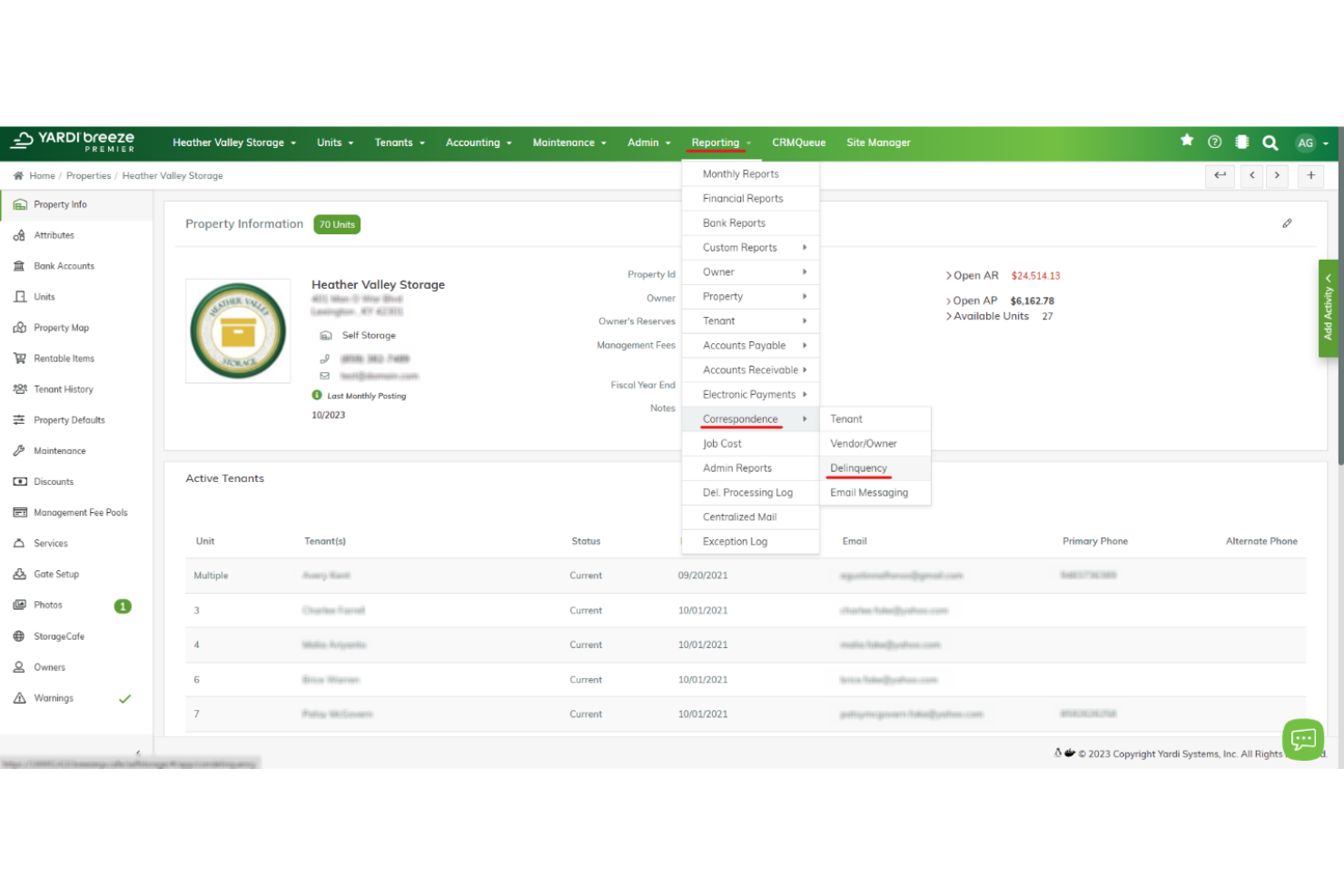This screenshot has width=1344, height=896.
Task: Go to previous record with left chevron
Action: pos(1252,175)
